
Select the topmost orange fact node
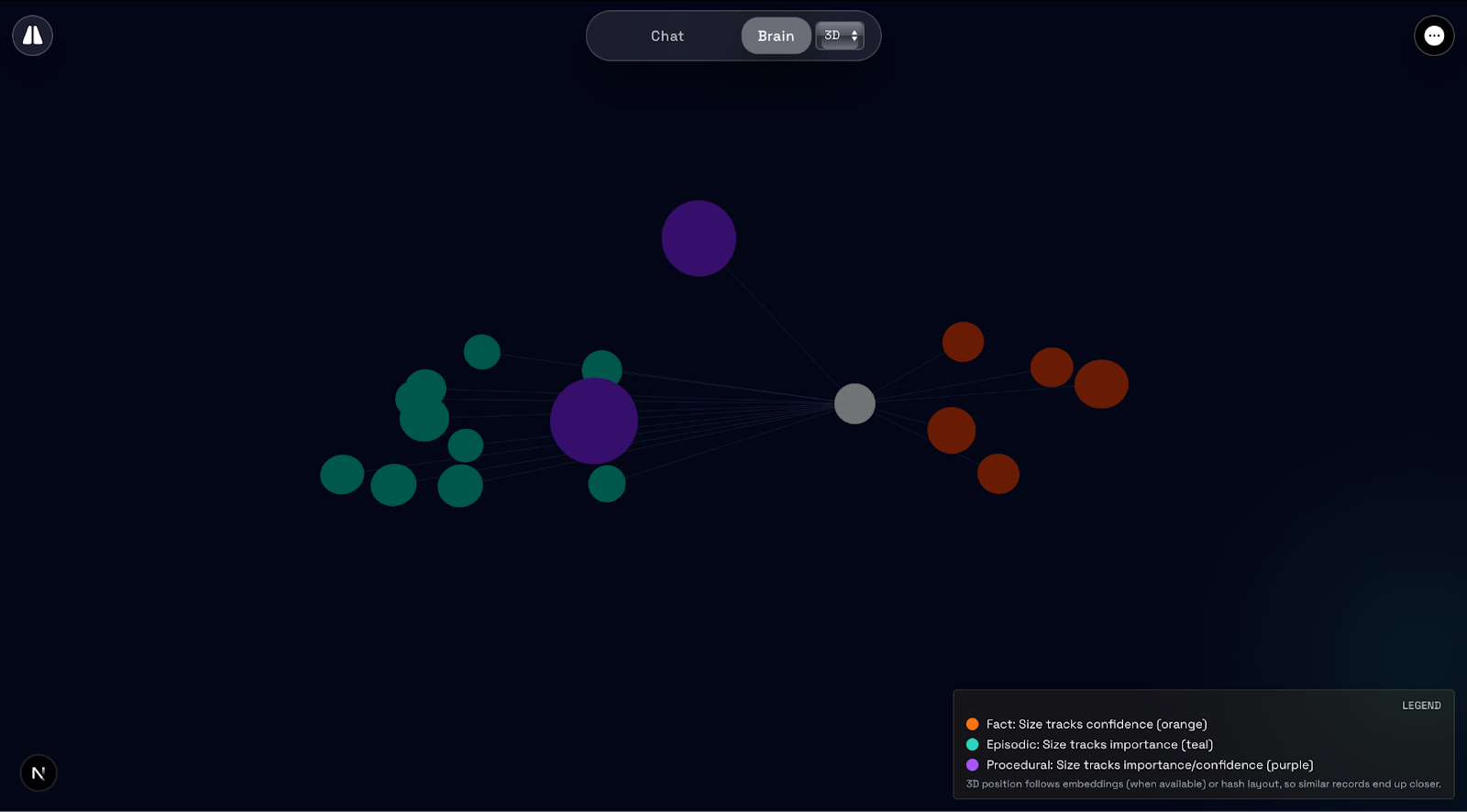point(963,342)
